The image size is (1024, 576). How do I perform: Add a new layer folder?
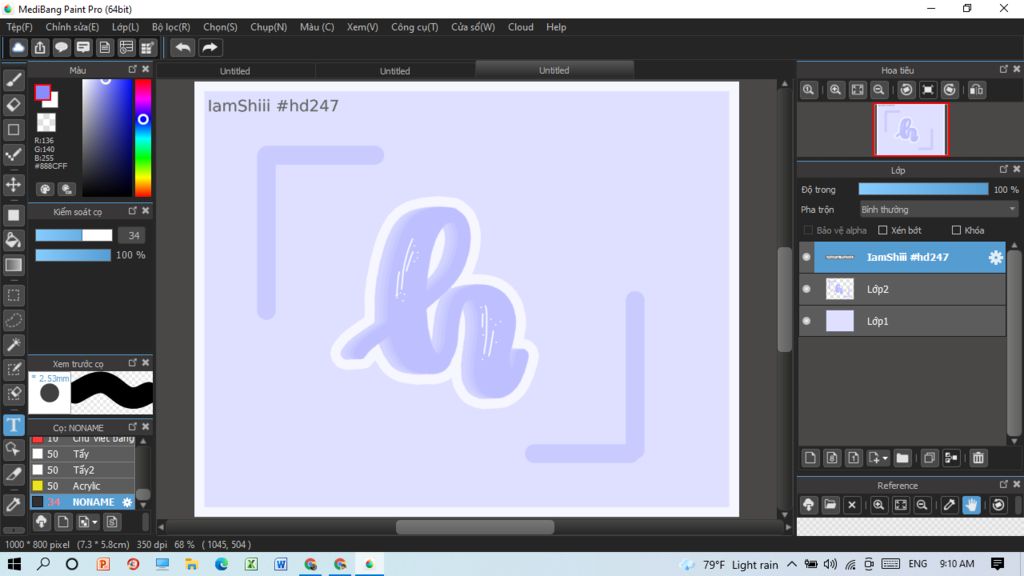tap(903, 458)
